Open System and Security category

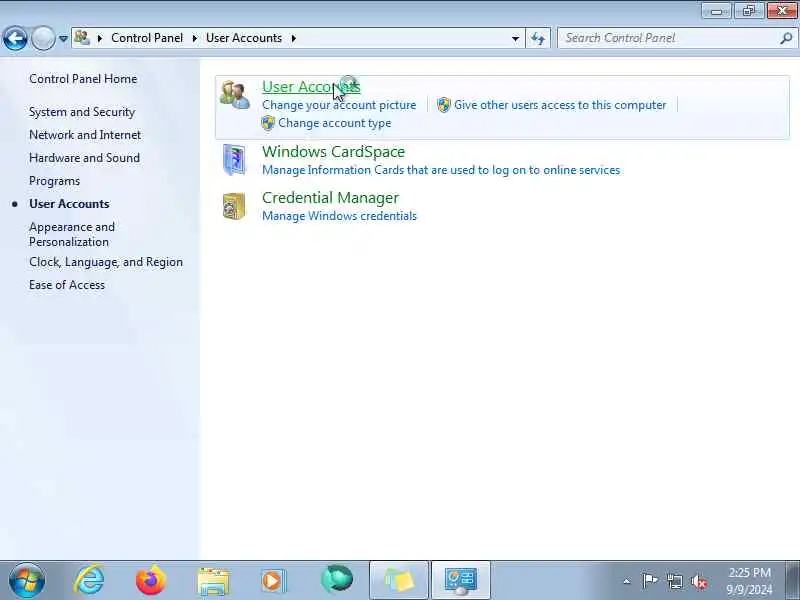pyautogui.click(x=82, y=112)
